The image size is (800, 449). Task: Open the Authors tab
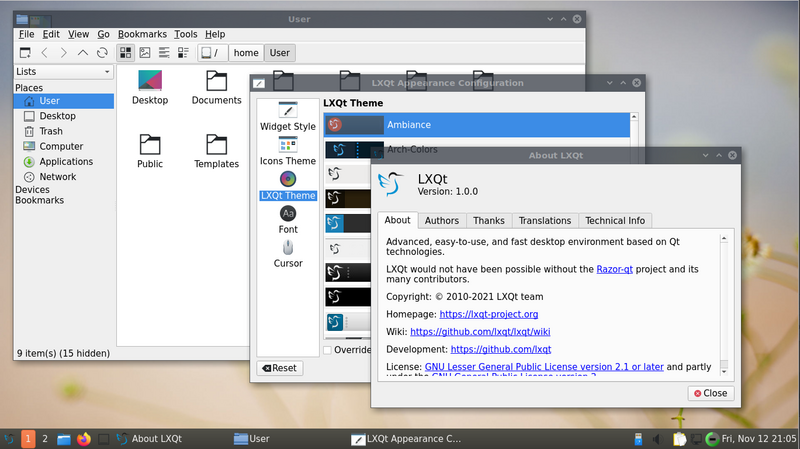pyautogui.click(x=441, y=220)
